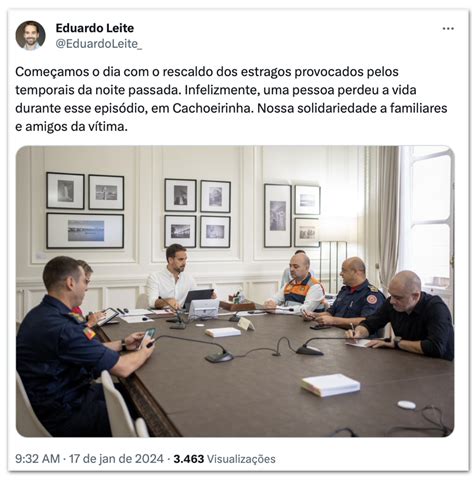Click the tablet held by white-shirted man
The width and height of the screenshot is (474, 480).
198,297
